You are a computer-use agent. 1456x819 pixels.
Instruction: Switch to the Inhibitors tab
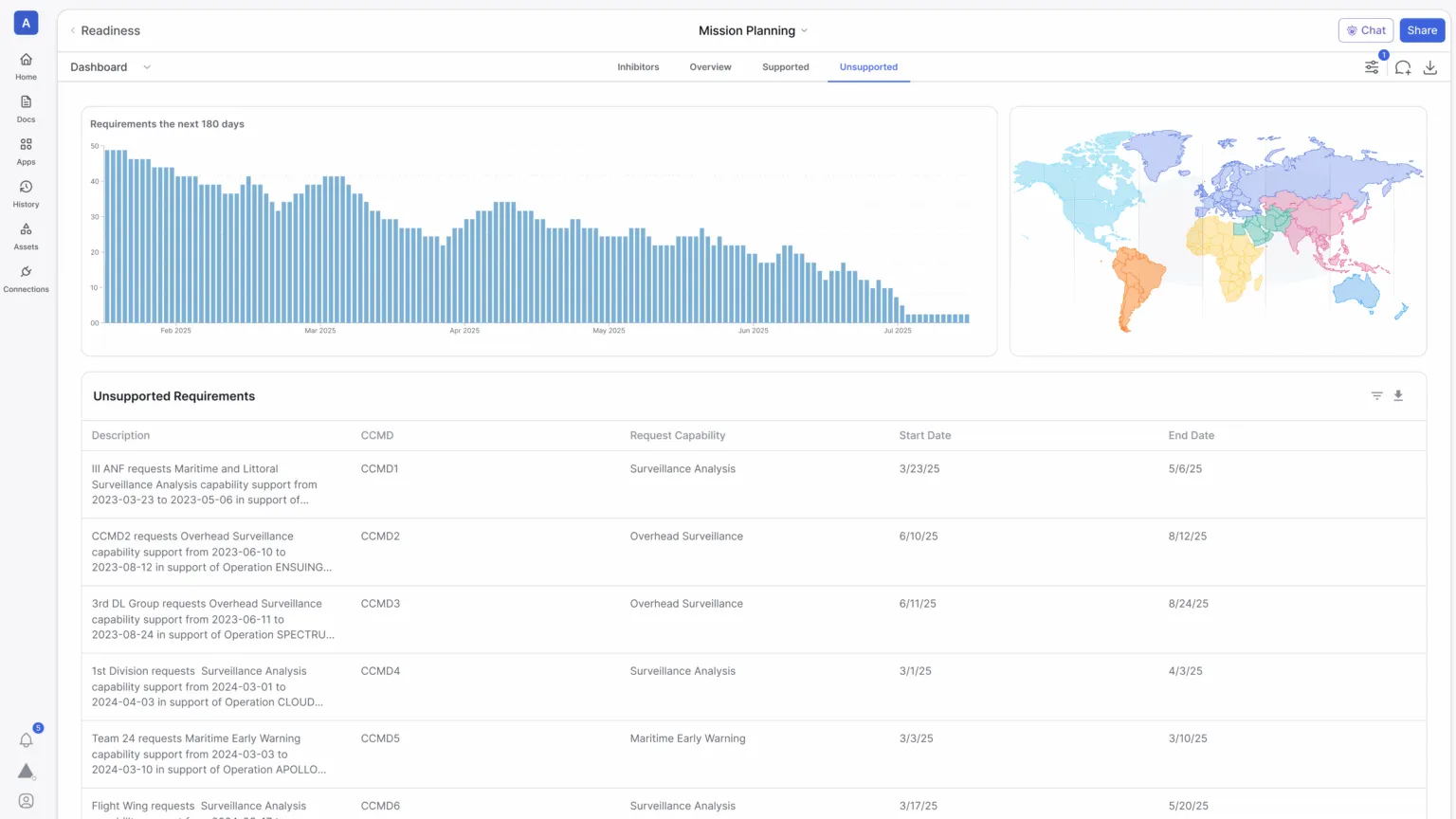coord(638,67)
